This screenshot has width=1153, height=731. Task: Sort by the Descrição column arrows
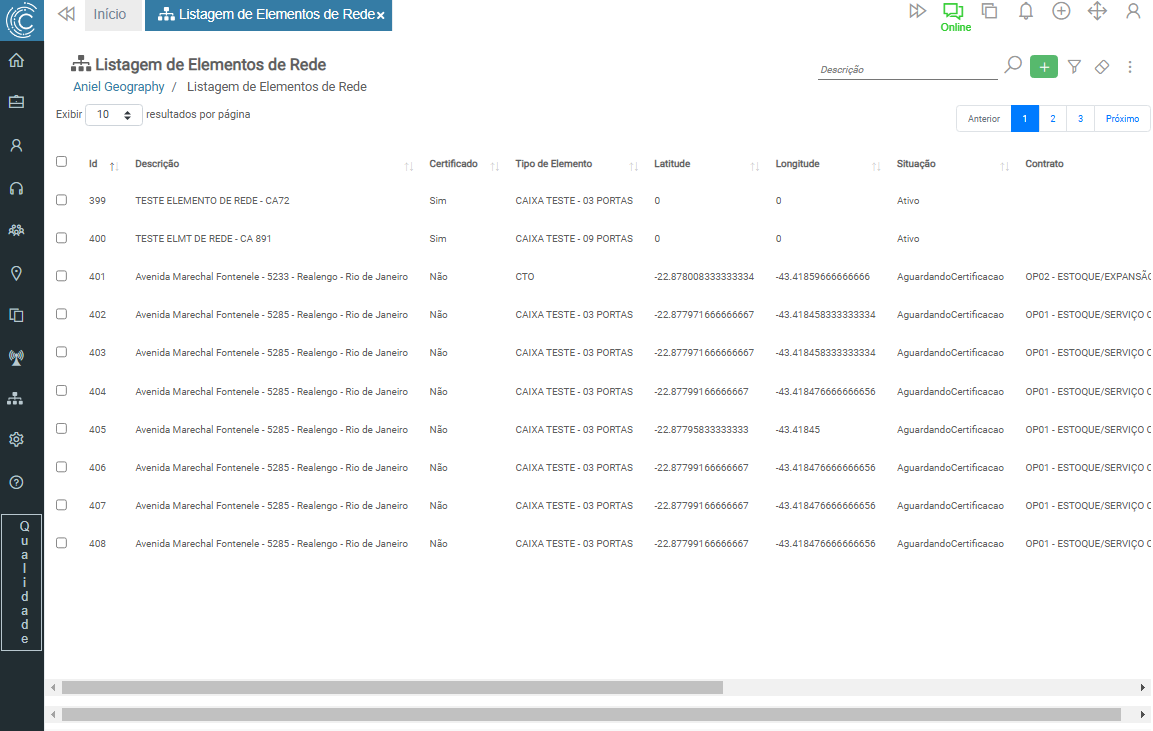[x=408, y=166]
